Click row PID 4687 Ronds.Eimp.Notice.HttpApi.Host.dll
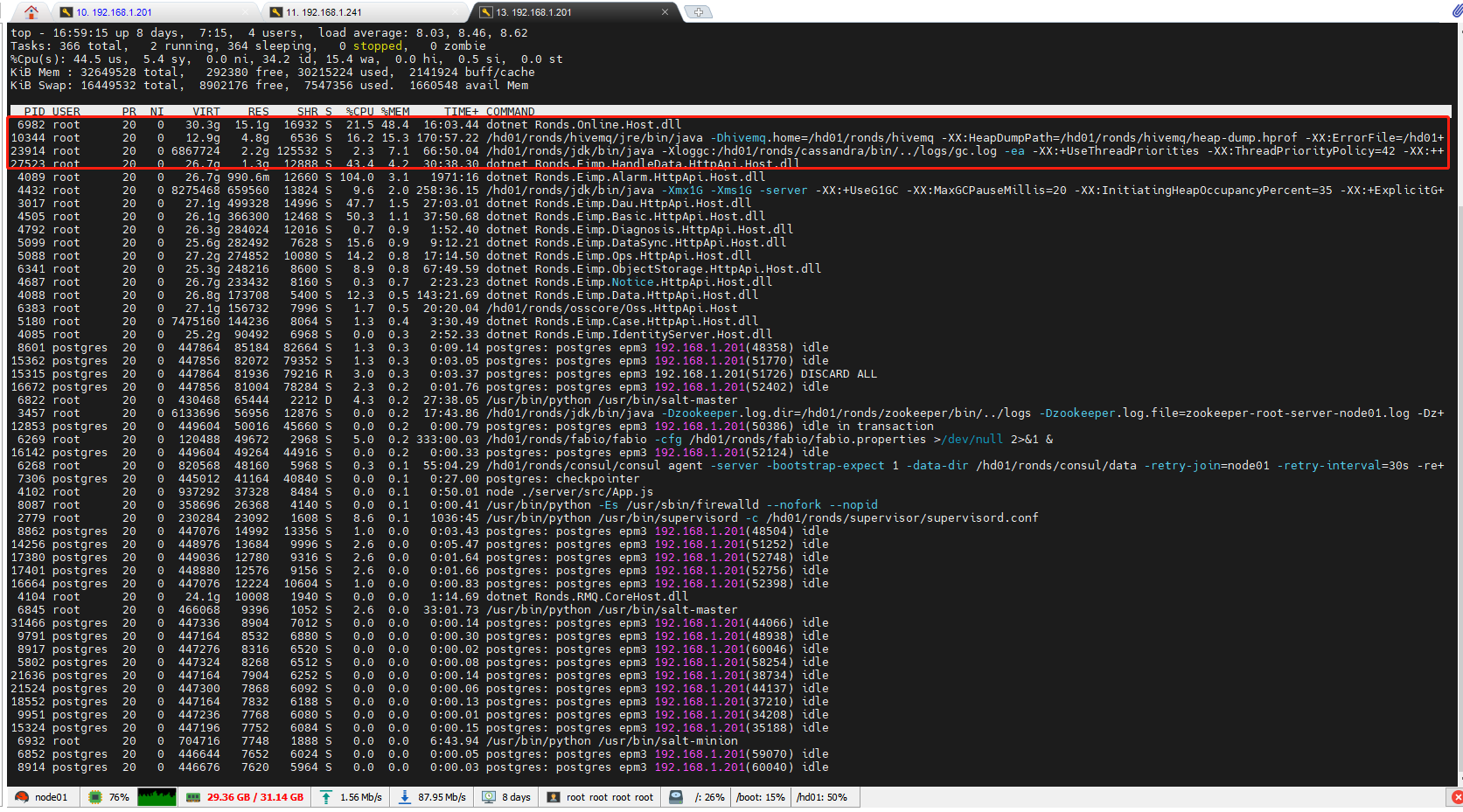 [x=728, y=282]
